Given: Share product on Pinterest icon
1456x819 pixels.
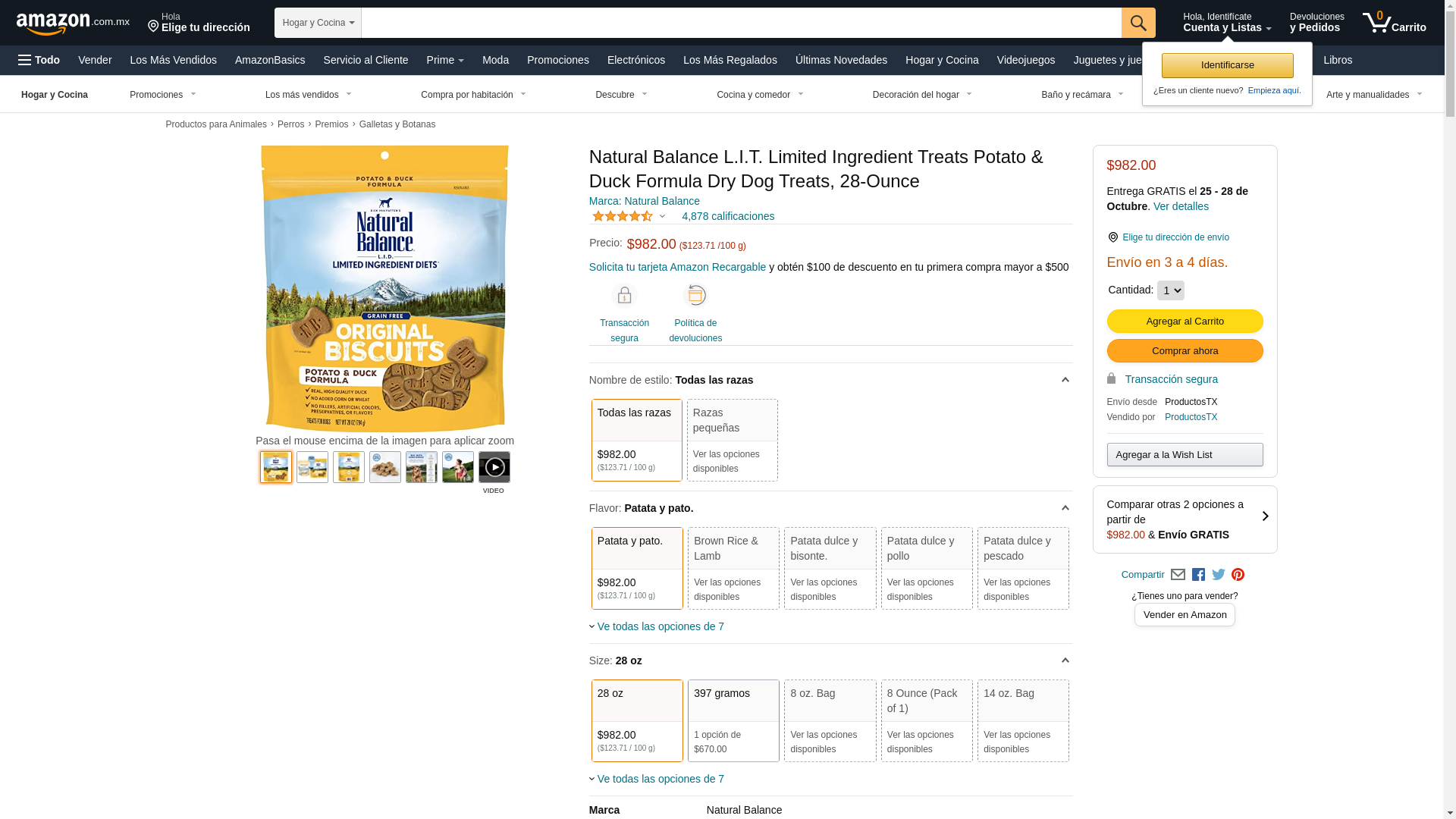Looking at the screenshot, I should [1238, 575].
